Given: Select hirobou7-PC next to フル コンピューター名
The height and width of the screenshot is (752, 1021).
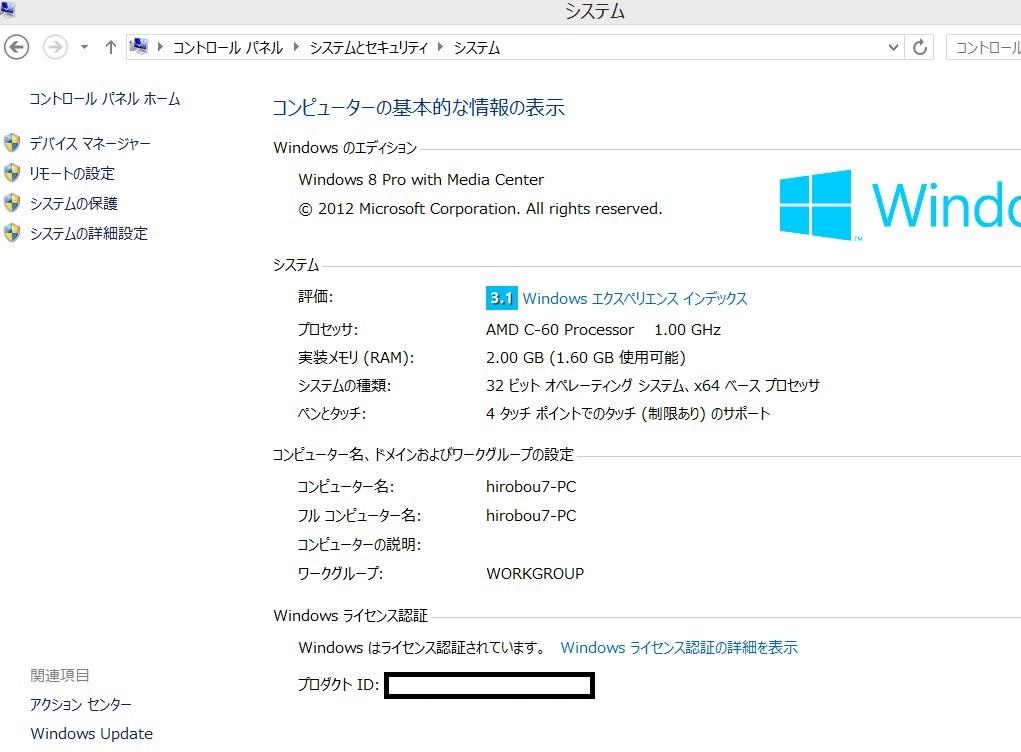Looking at the screenshot, I should [x=531, y=516].
